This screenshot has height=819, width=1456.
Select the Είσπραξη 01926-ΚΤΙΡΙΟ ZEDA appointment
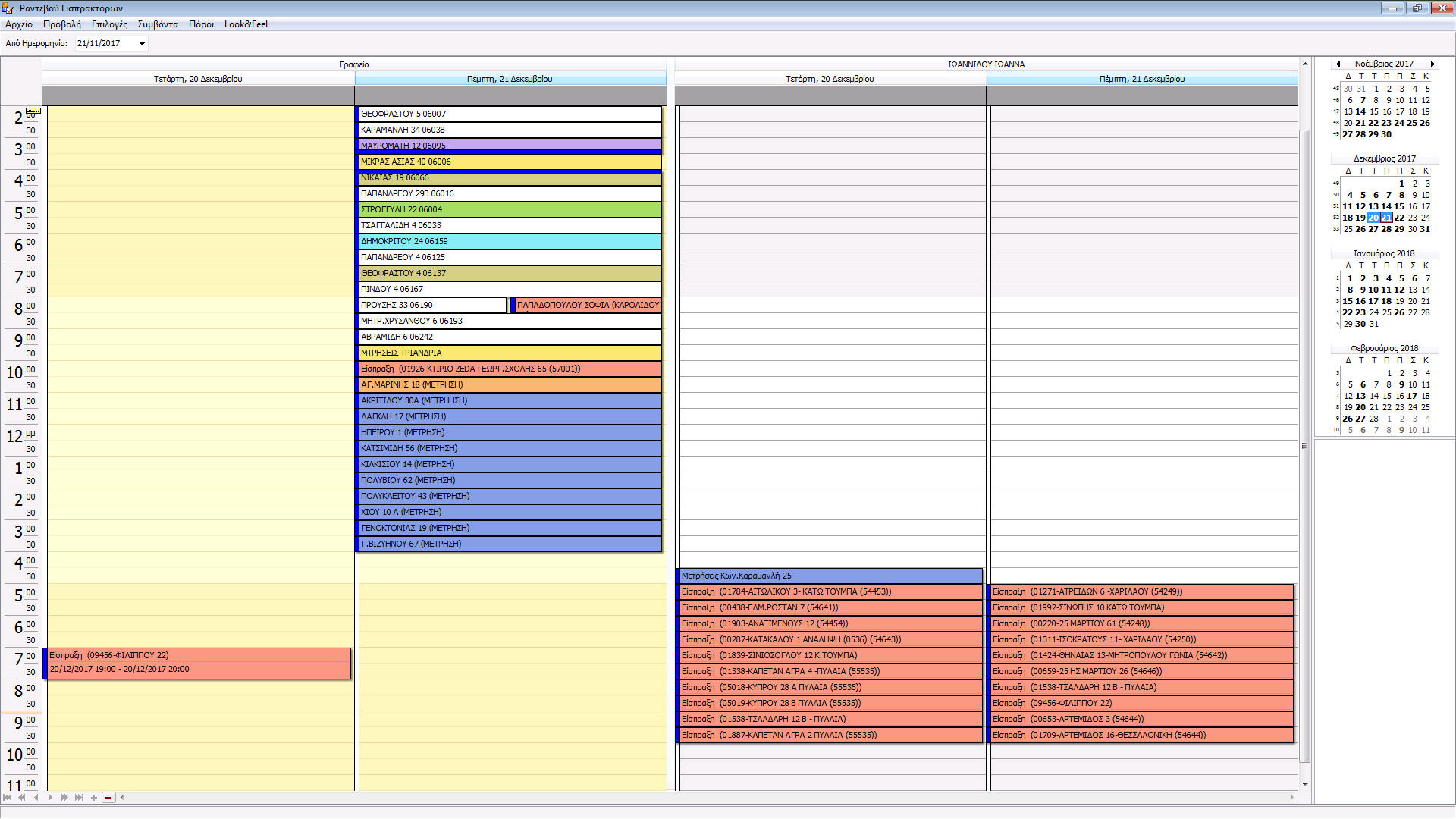pyautogui.click(x=510, y=369)
